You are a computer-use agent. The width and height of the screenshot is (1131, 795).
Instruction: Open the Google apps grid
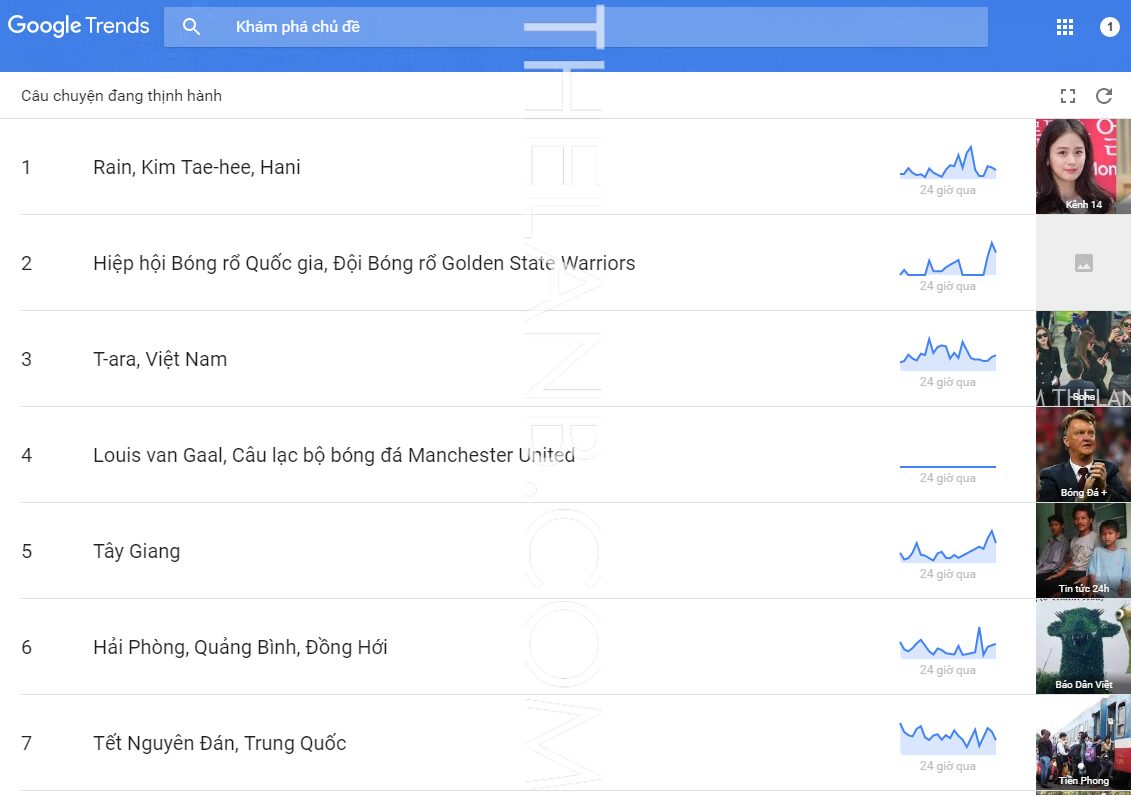(1065, 27)
